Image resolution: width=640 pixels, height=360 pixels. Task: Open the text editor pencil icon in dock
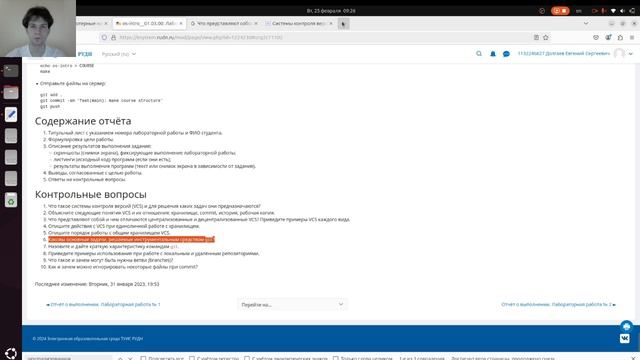tap(11, 114)
